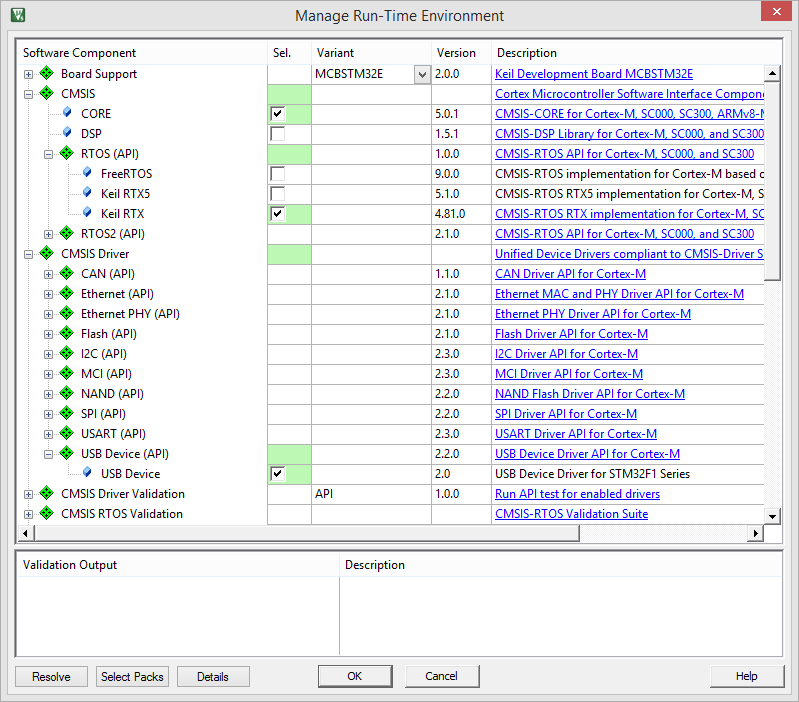Uncheck the Keil RTX checkbox
Image resolution: width=799 pixels, height=702 pixels.
point(278,213)
